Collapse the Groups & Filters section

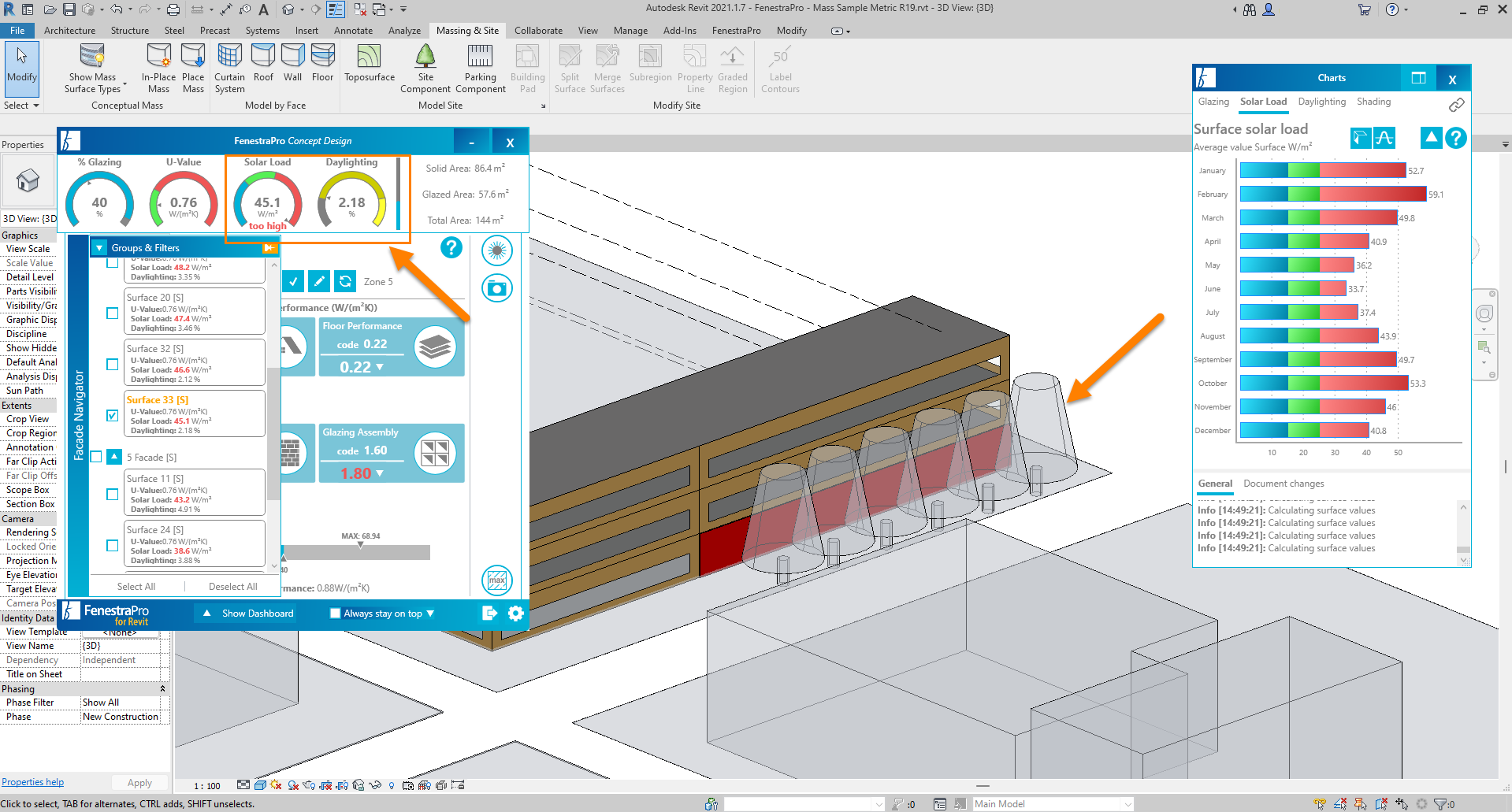(99, 248)
